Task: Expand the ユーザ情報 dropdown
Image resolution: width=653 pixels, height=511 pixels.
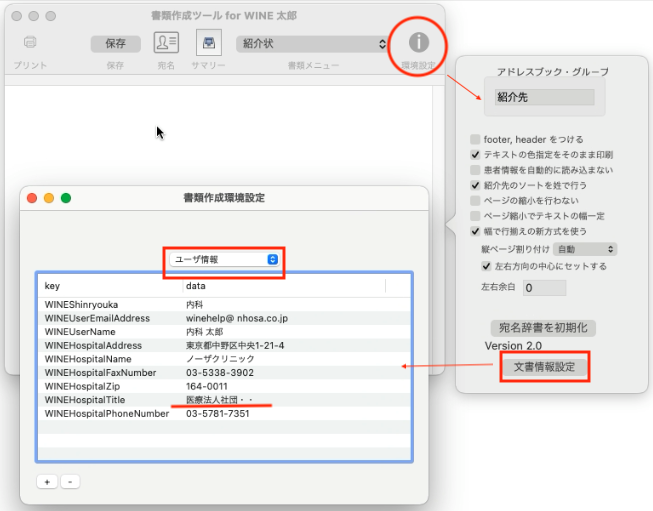Action: click(225, 259)
